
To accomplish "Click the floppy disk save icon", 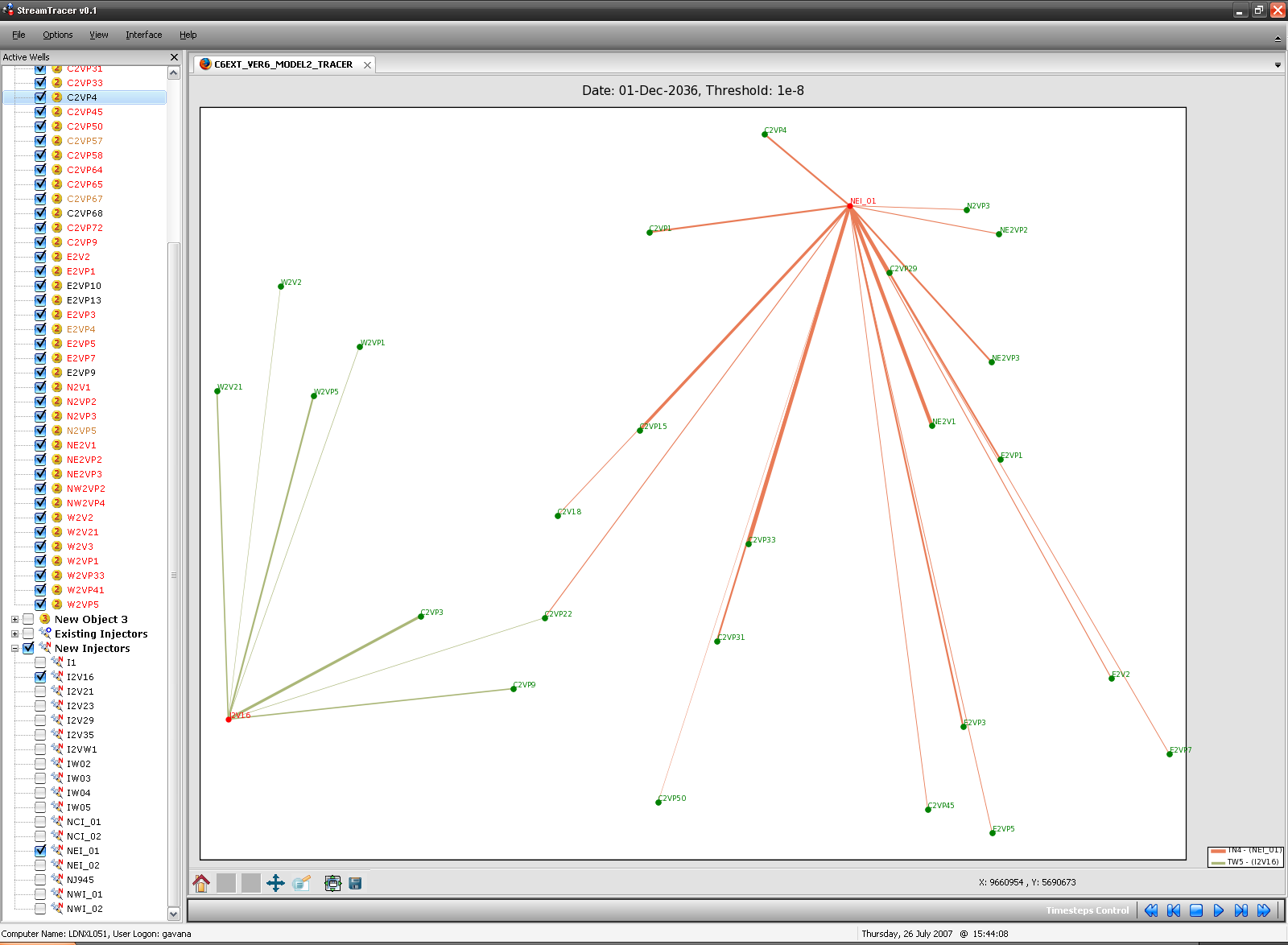I will 355,883.
